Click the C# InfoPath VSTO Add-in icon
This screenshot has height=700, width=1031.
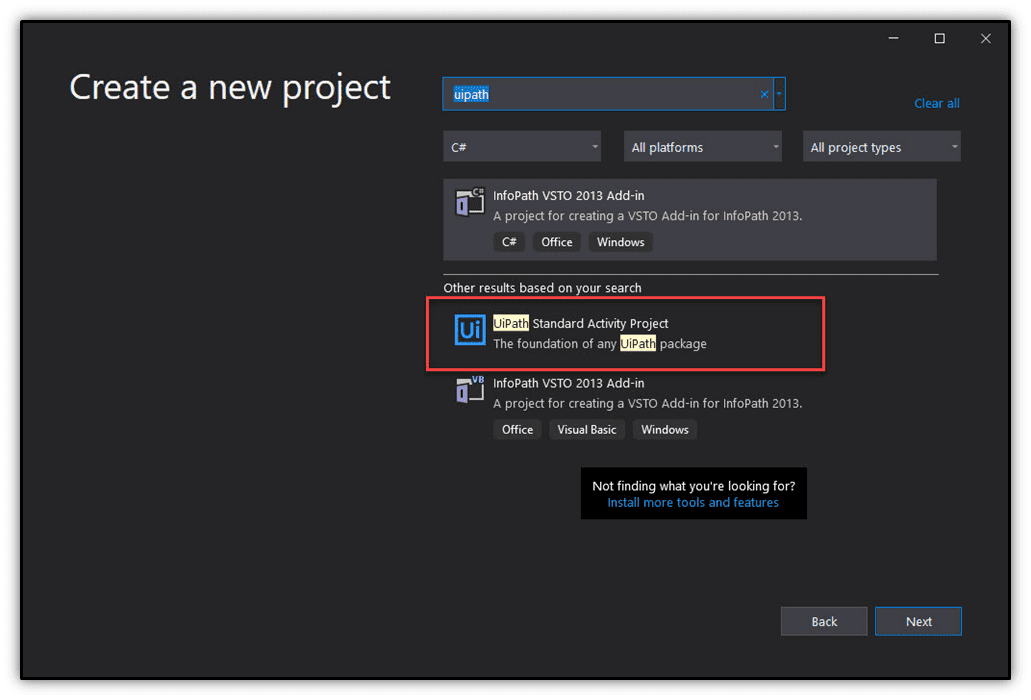469,201
